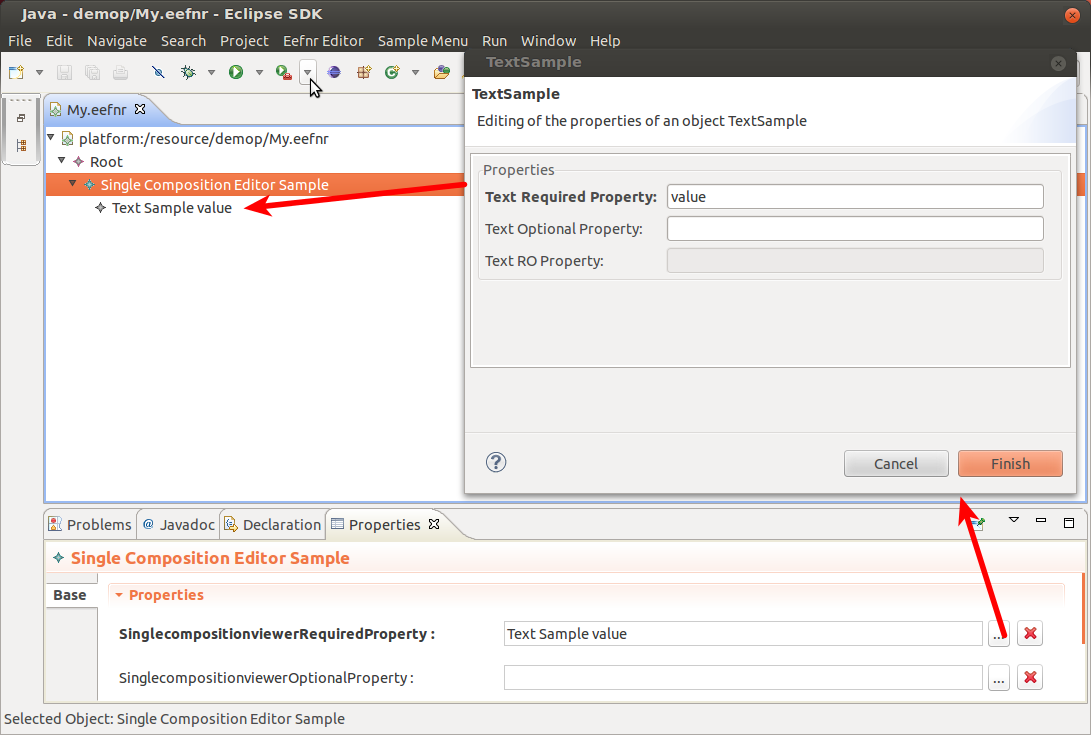Open the Navigate menu
This screenshot has height=735, width=1091.
pyautogui.click(x=117, y=41)
